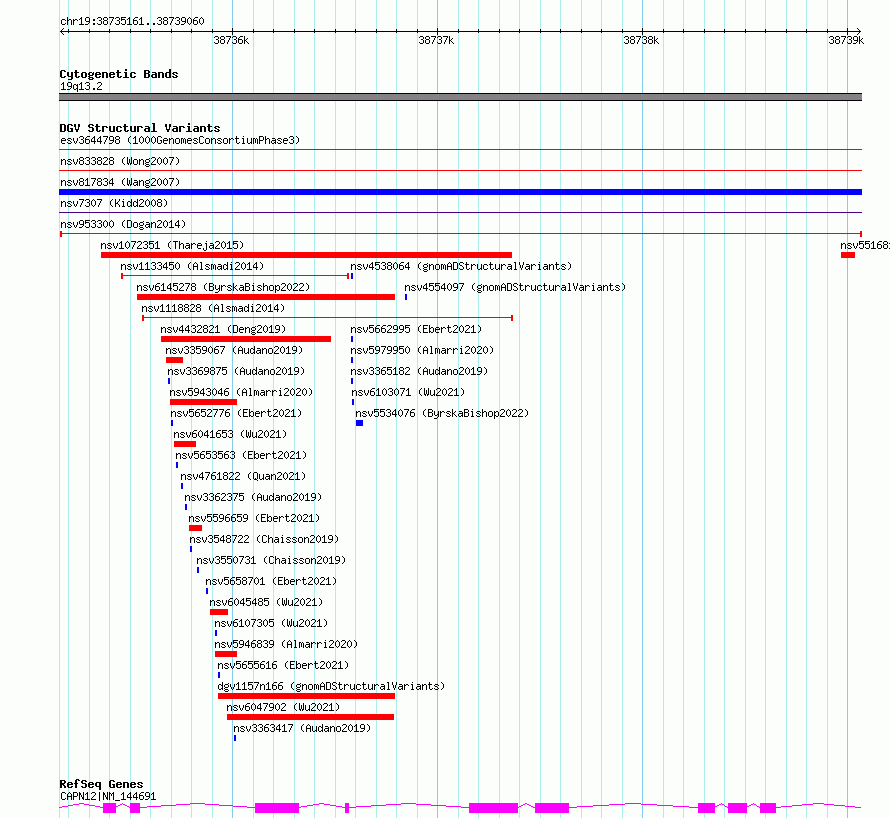Select the nsv6145278 (ByrskaBishop2022) red bar
Viewport: 890px width, 818px height.
(266, 297)
